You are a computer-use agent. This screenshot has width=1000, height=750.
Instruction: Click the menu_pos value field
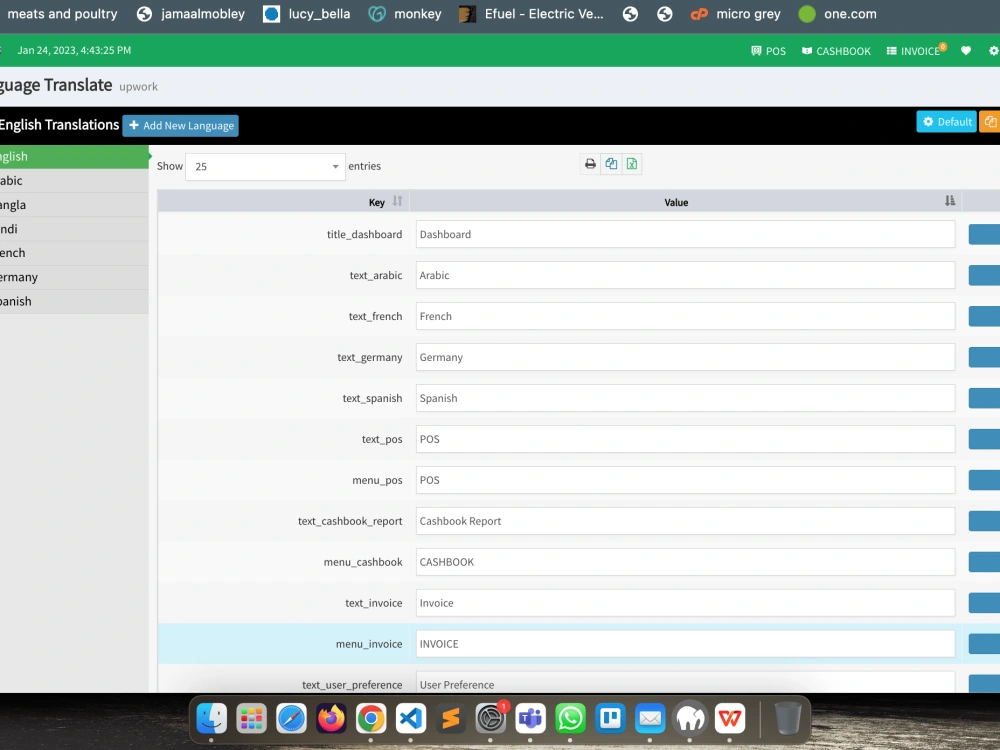click(x=685, y=480)
